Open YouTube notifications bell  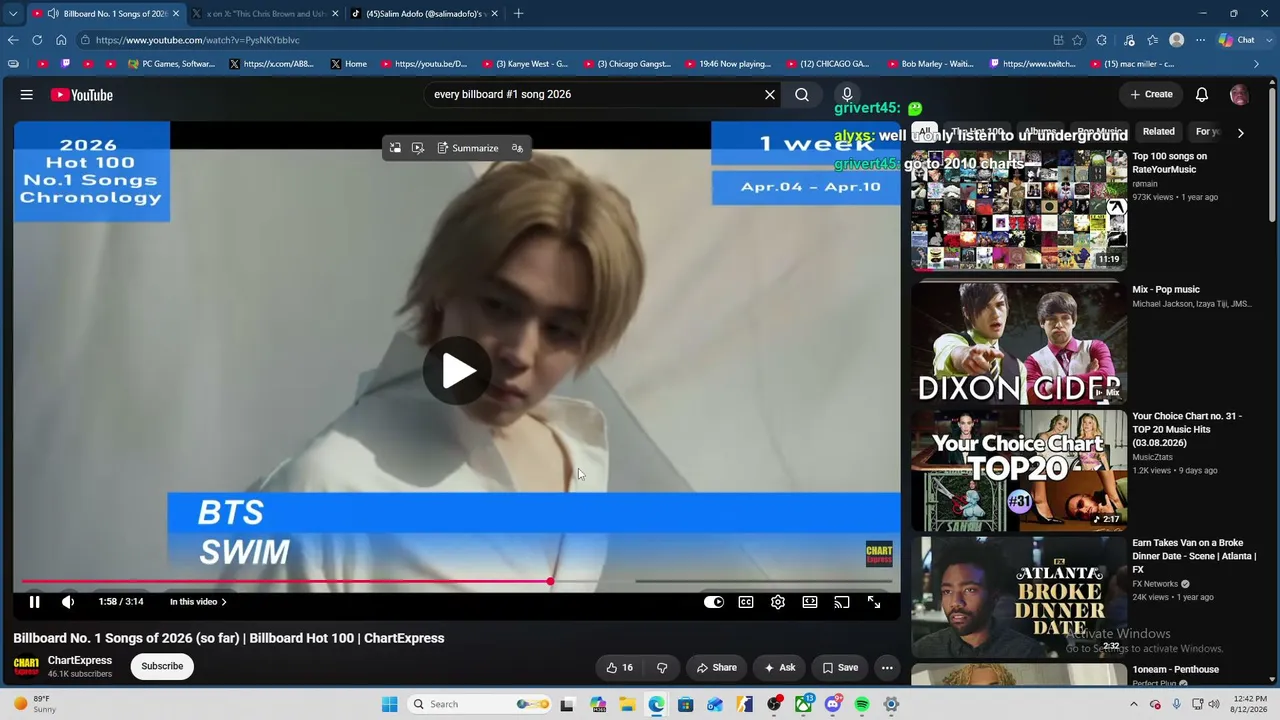click(1202, 94)
